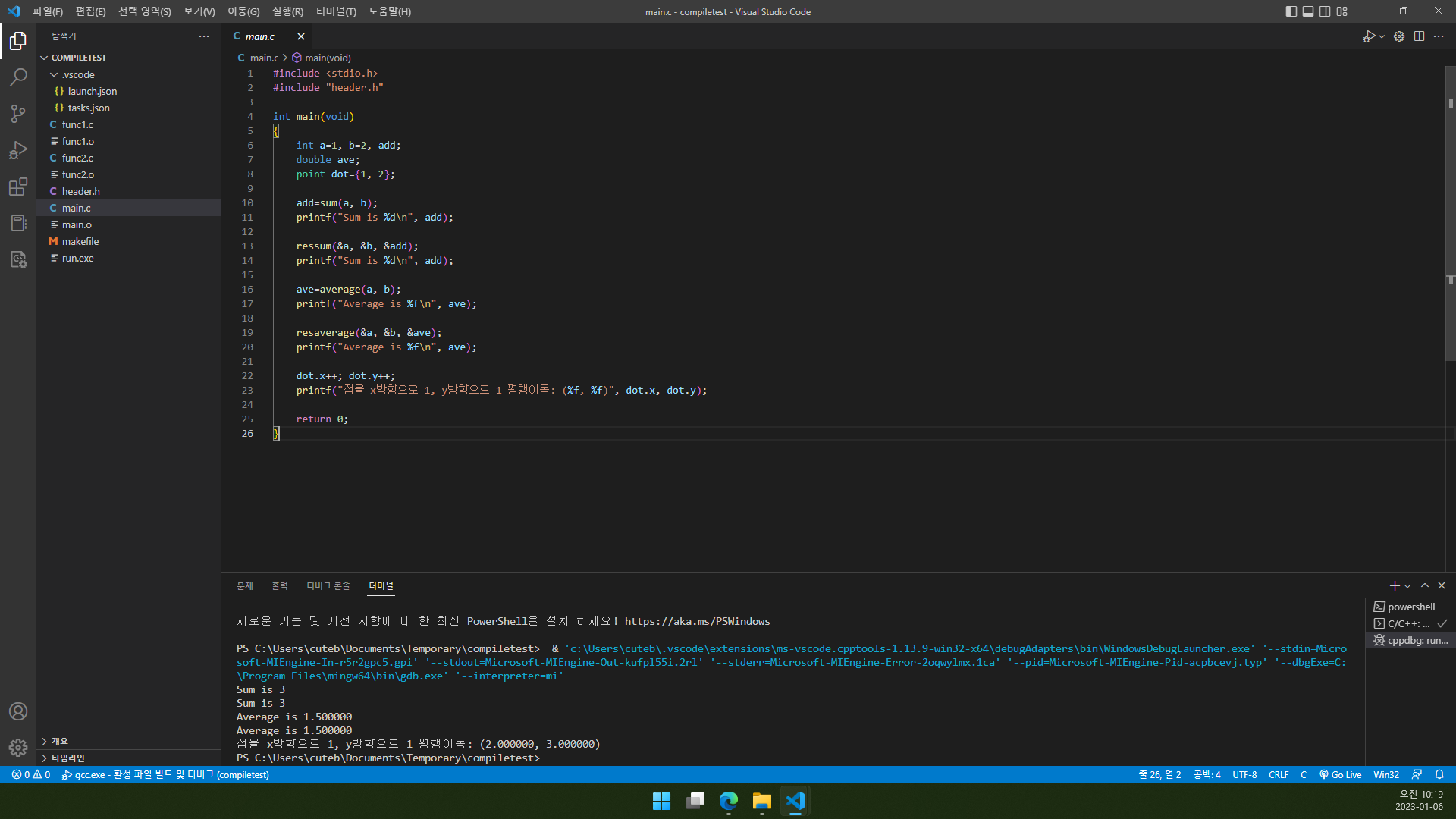1456x819 pixels.
Task: Open the Extensions view icon
Action: (18, 187)
